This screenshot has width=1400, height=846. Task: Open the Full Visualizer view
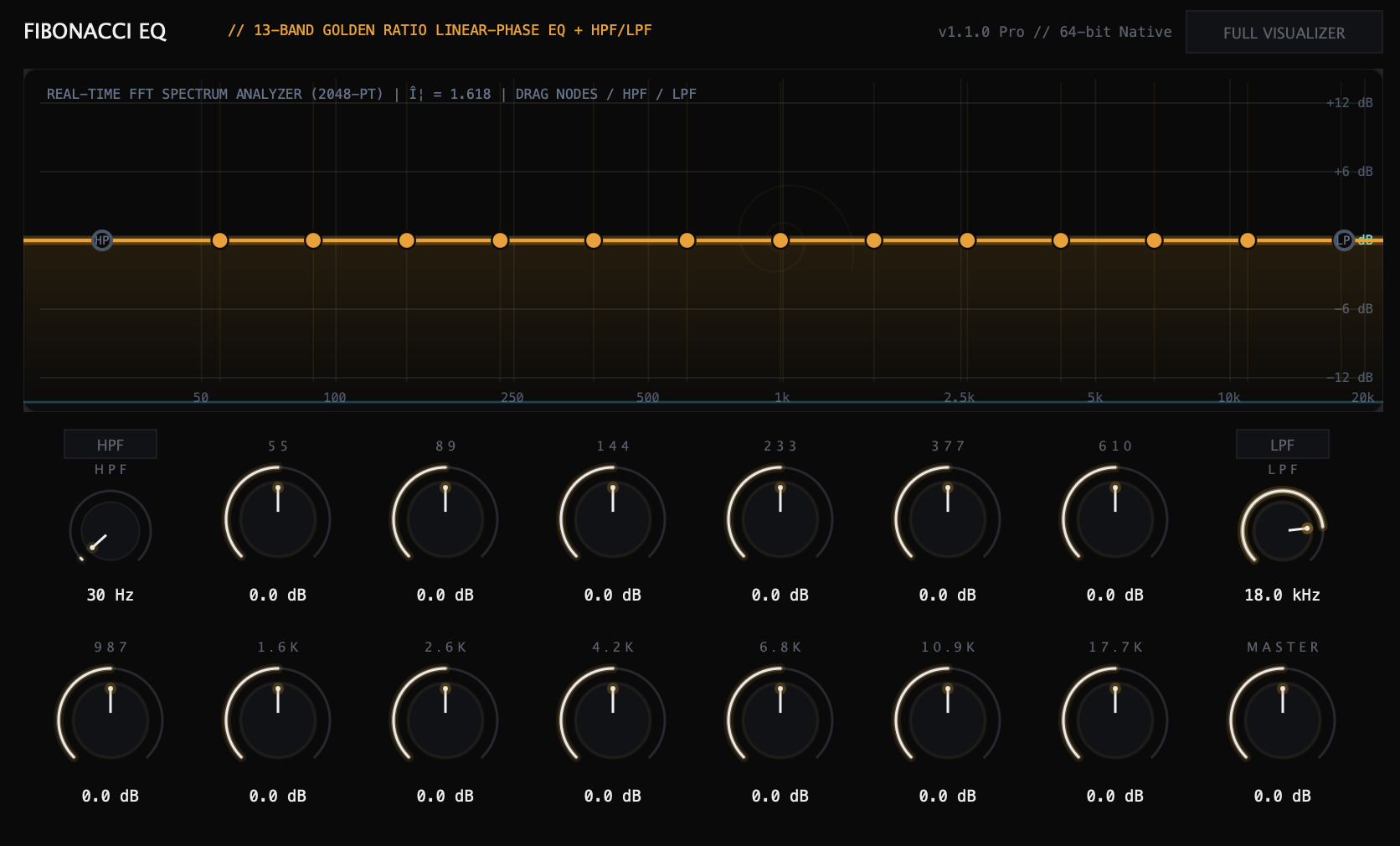[1284, 33]
